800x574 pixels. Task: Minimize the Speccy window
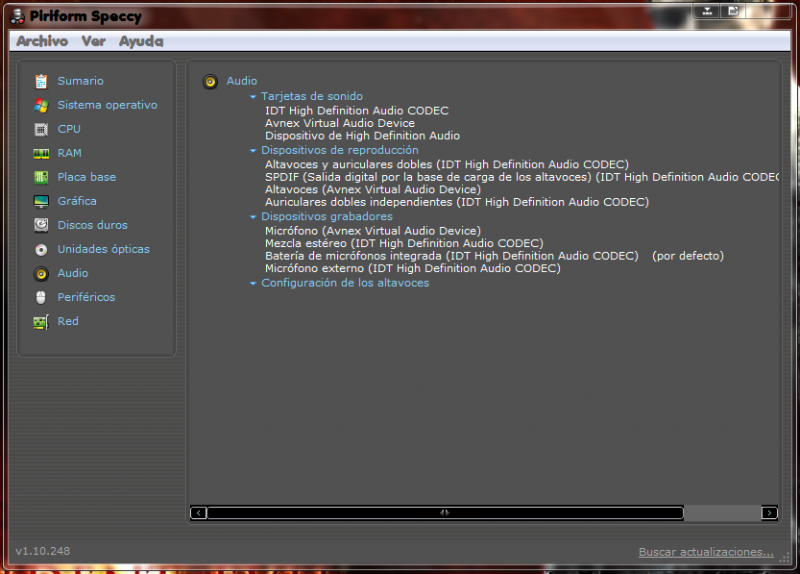click(x=707, y=11)
